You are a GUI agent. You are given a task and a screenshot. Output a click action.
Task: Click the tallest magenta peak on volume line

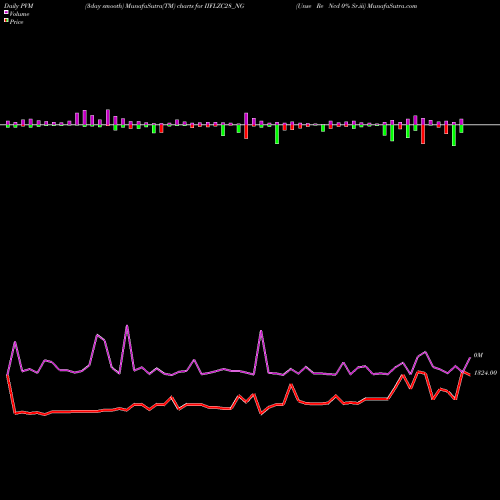(127, 326)
